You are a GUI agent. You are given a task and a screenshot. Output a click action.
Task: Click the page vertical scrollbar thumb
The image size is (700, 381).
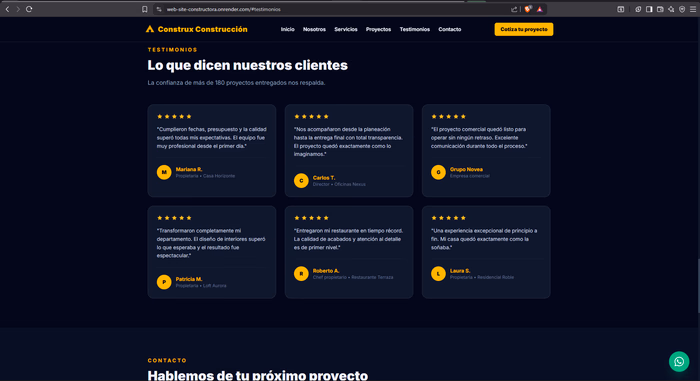click(x=698, y=286)
